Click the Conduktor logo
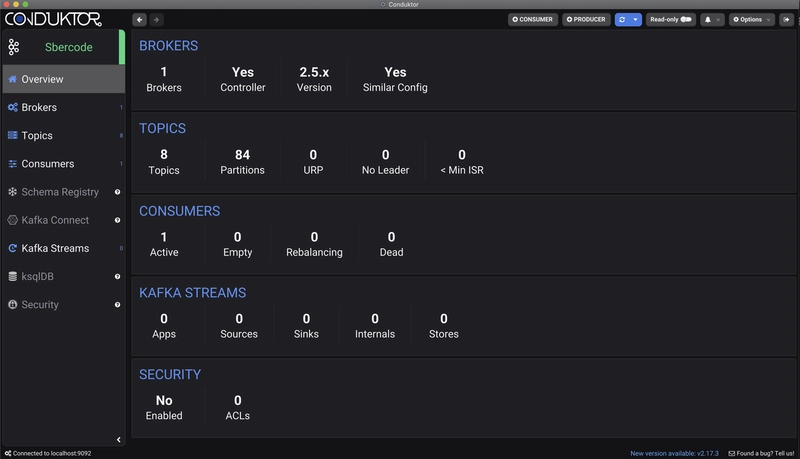Image resolution: width=800 pixels, height=459 pixels. click(x=53, y=19)
